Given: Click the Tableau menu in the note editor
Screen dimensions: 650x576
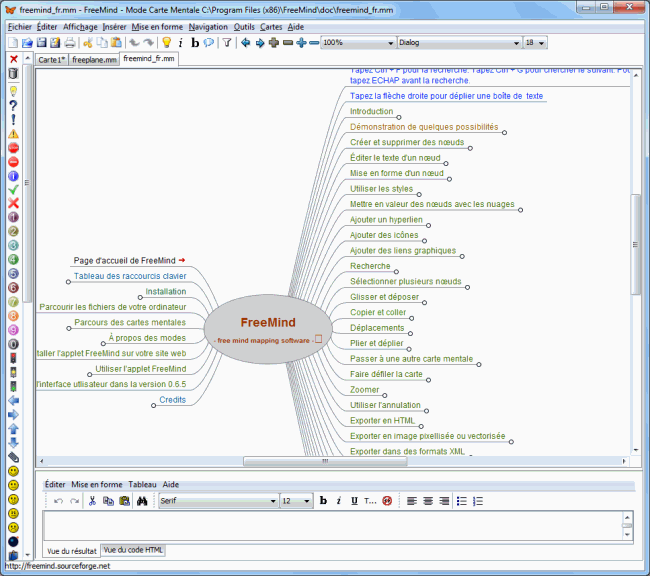Looking at the screenshot, I should (142, 484).
